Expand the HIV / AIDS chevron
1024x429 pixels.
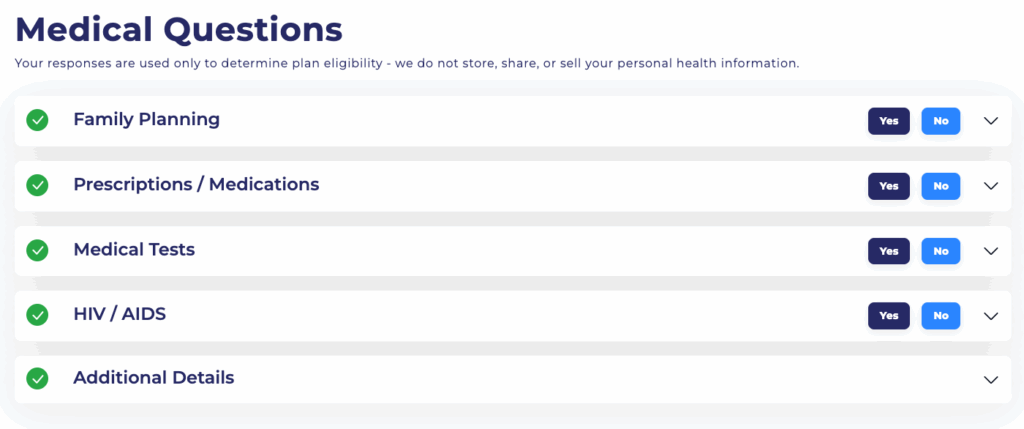[991, 316]
